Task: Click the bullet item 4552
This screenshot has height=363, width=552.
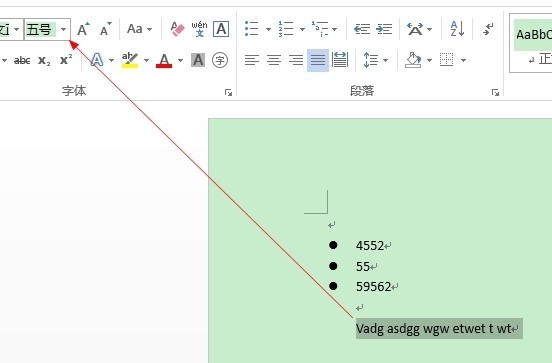Action: click(x=370, y=245)
